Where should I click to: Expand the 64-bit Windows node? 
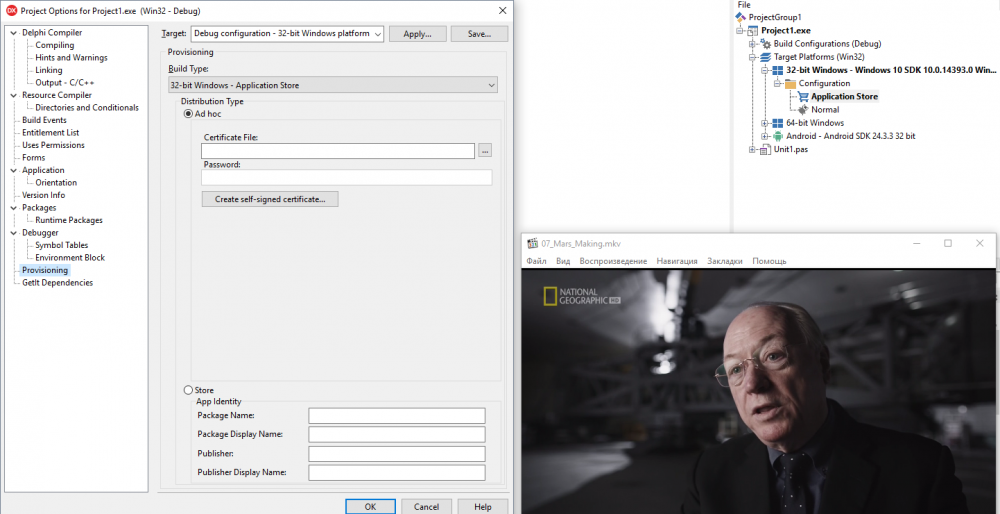(x=765, y=123)
